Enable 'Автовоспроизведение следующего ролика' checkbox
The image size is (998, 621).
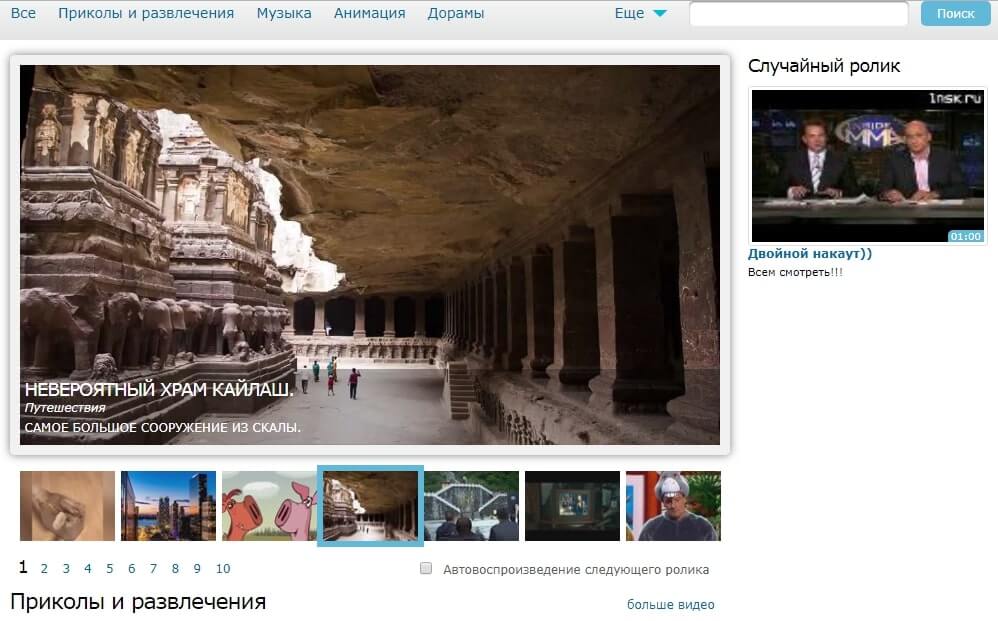pos(426,569)
